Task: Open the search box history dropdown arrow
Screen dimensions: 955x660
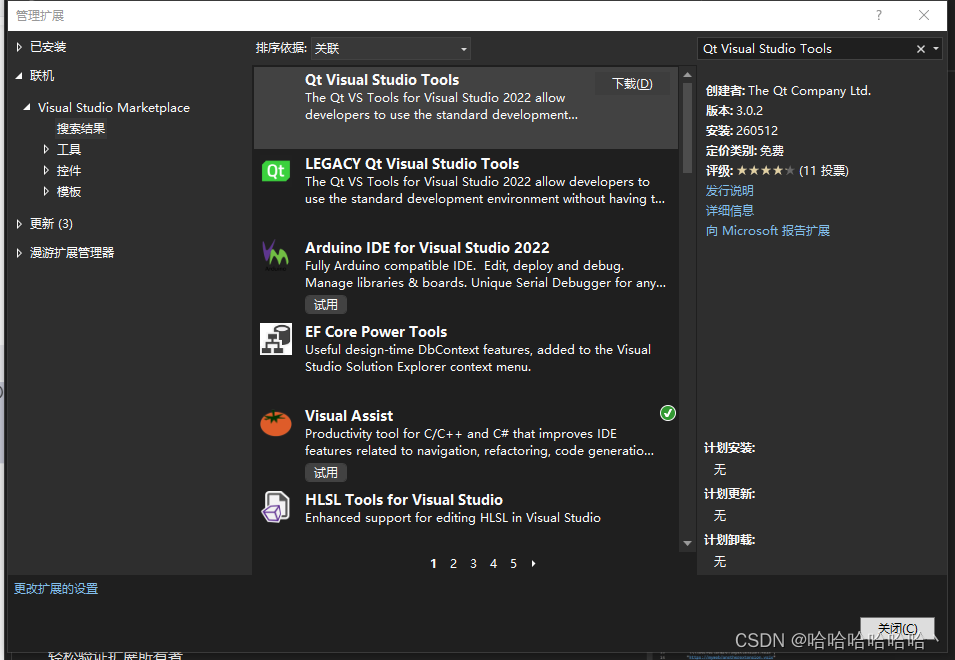Action: [x=936, y=49]
